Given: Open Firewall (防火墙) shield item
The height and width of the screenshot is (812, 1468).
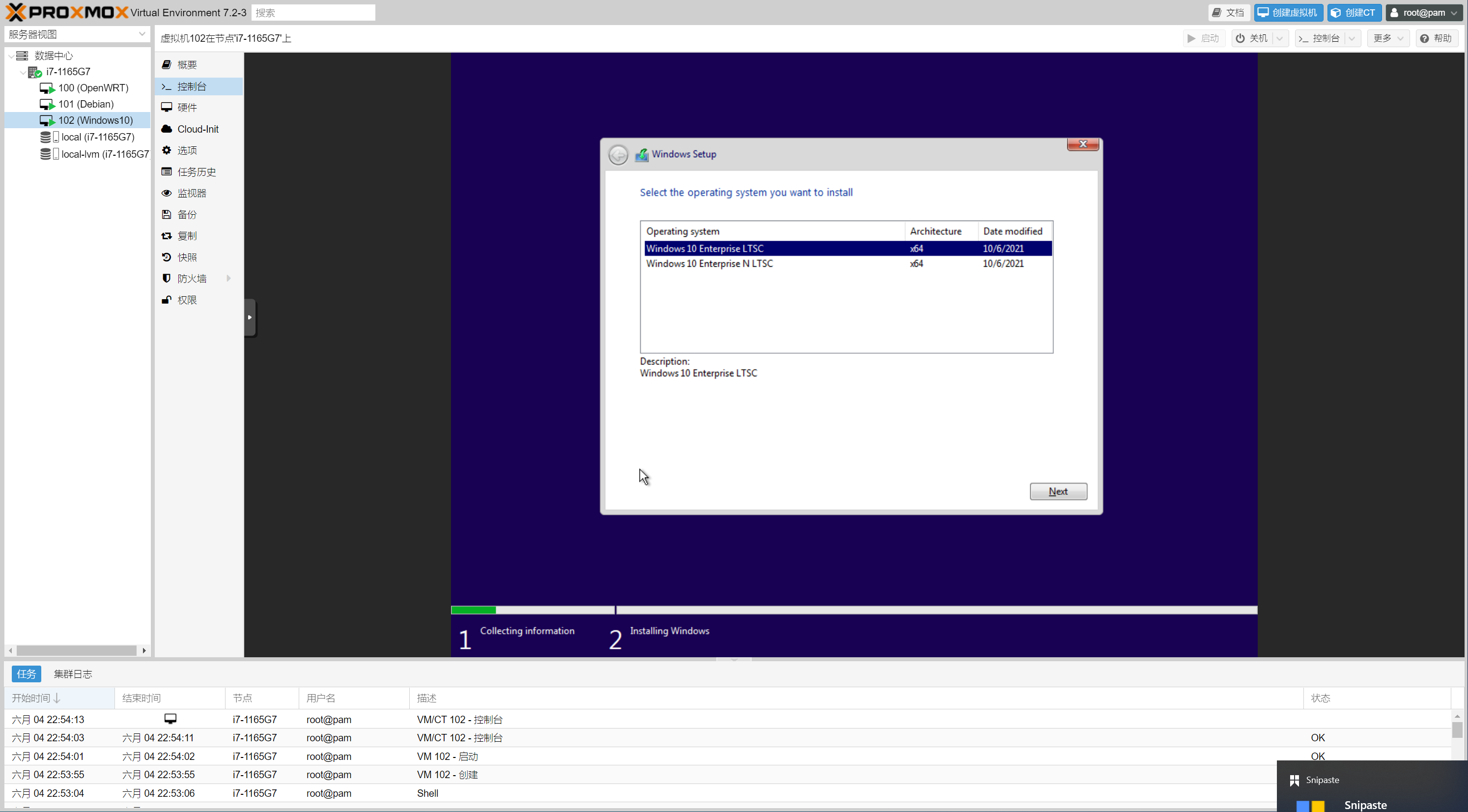Looking at the screenshot, I should 192,279.
